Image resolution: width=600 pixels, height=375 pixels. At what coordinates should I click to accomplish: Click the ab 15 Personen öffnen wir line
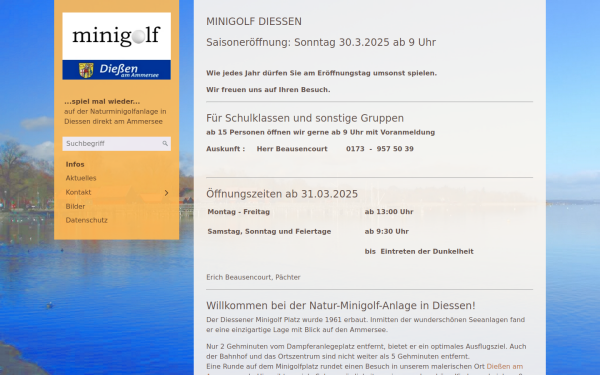click(x=321, y=132)
